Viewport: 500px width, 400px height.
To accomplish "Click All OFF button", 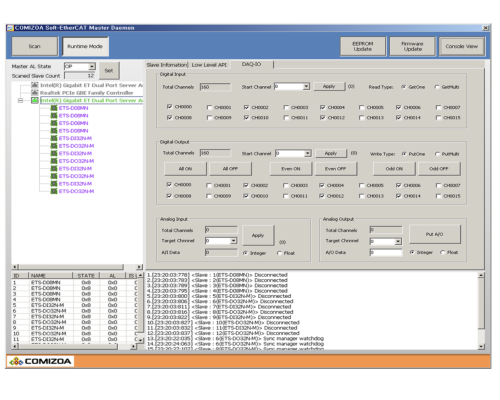I will coord(230,169).
